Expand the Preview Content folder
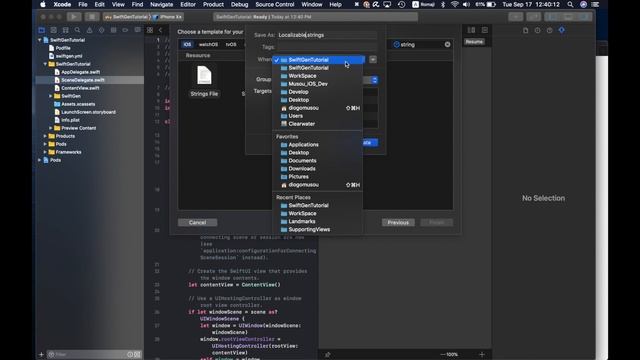The height and width of the screenshot is (360, 640). coord(51,128)
